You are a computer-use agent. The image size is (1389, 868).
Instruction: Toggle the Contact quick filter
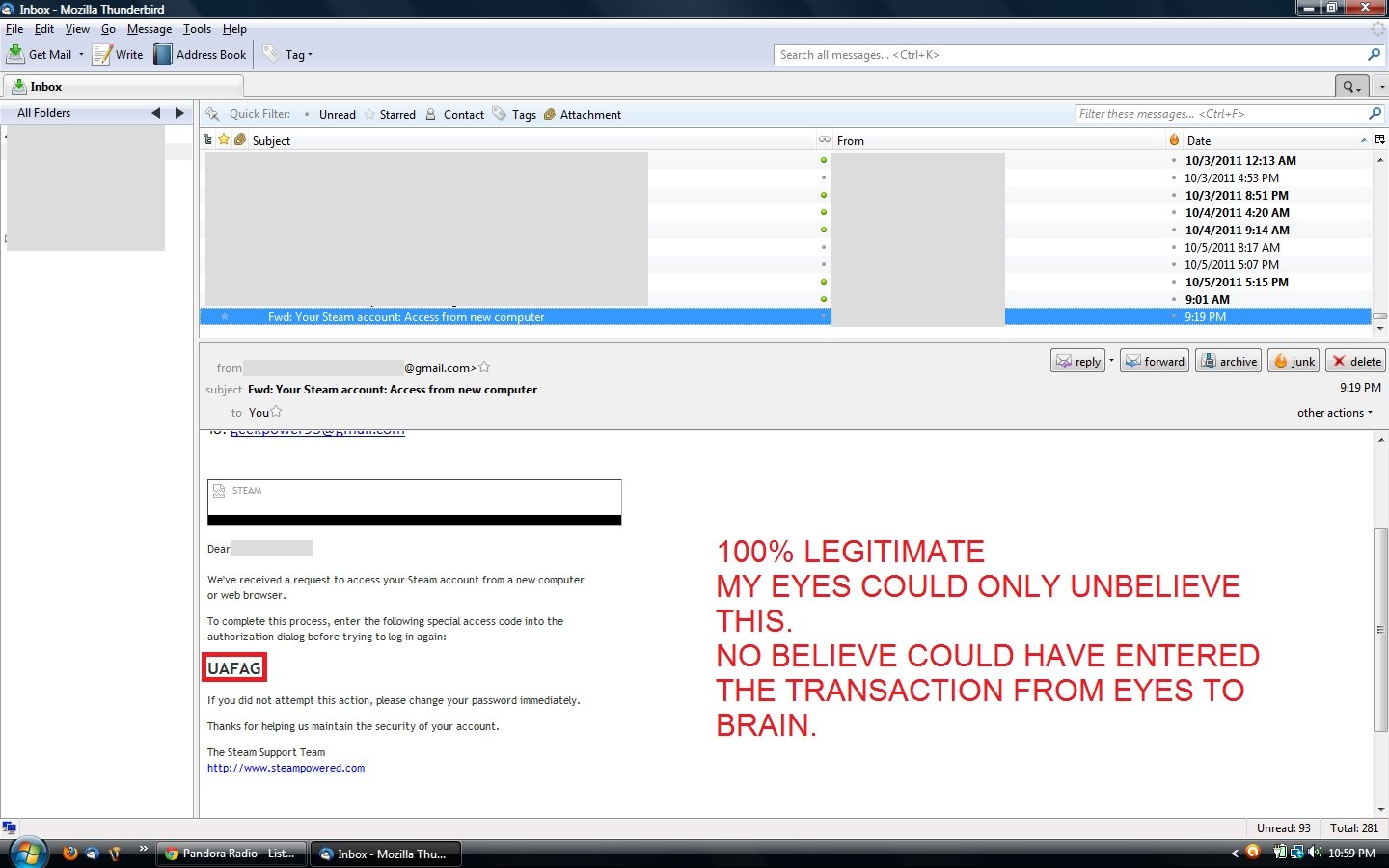point(454,115)
